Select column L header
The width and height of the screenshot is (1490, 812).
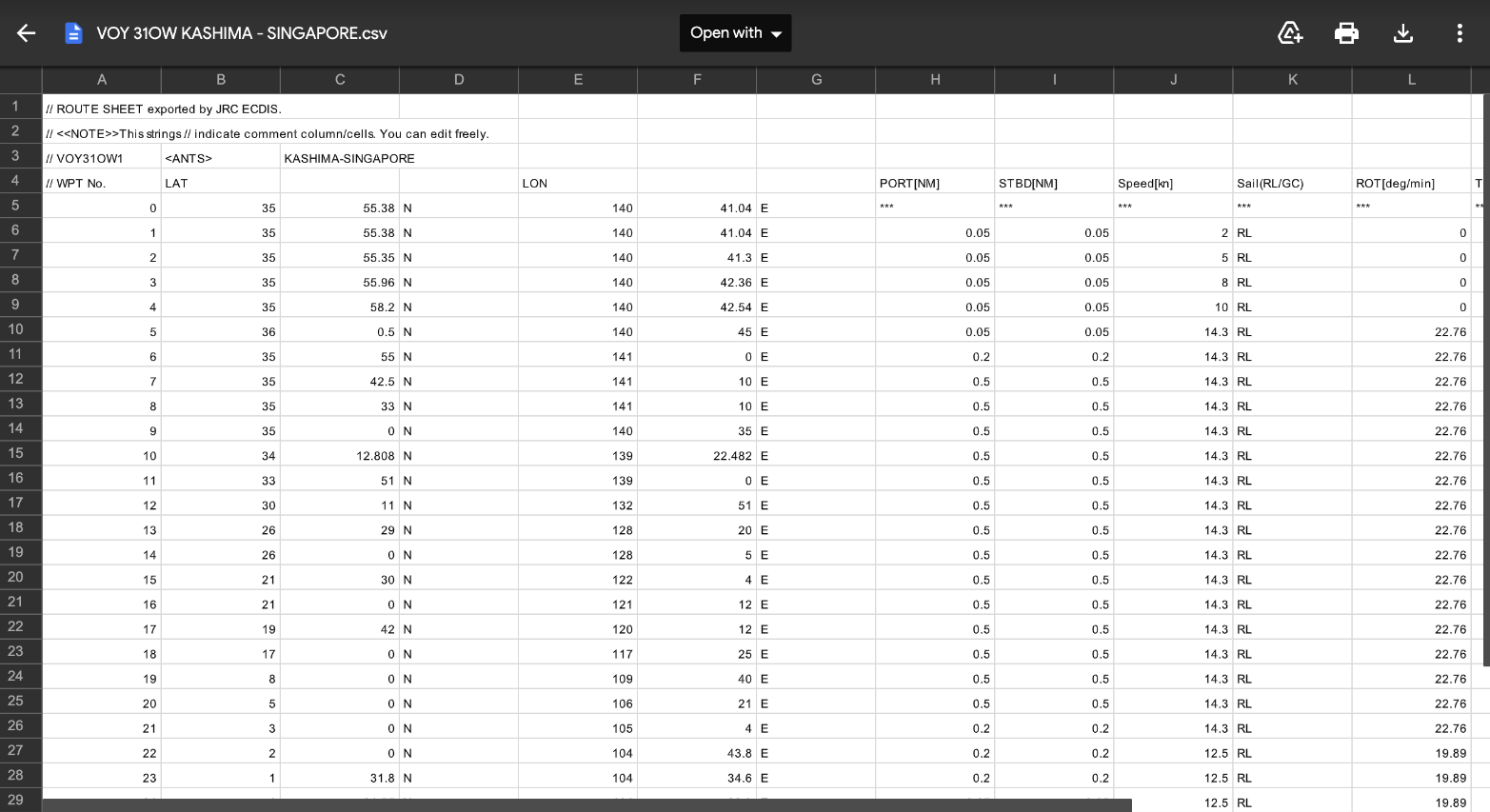tap(1411, 80)
